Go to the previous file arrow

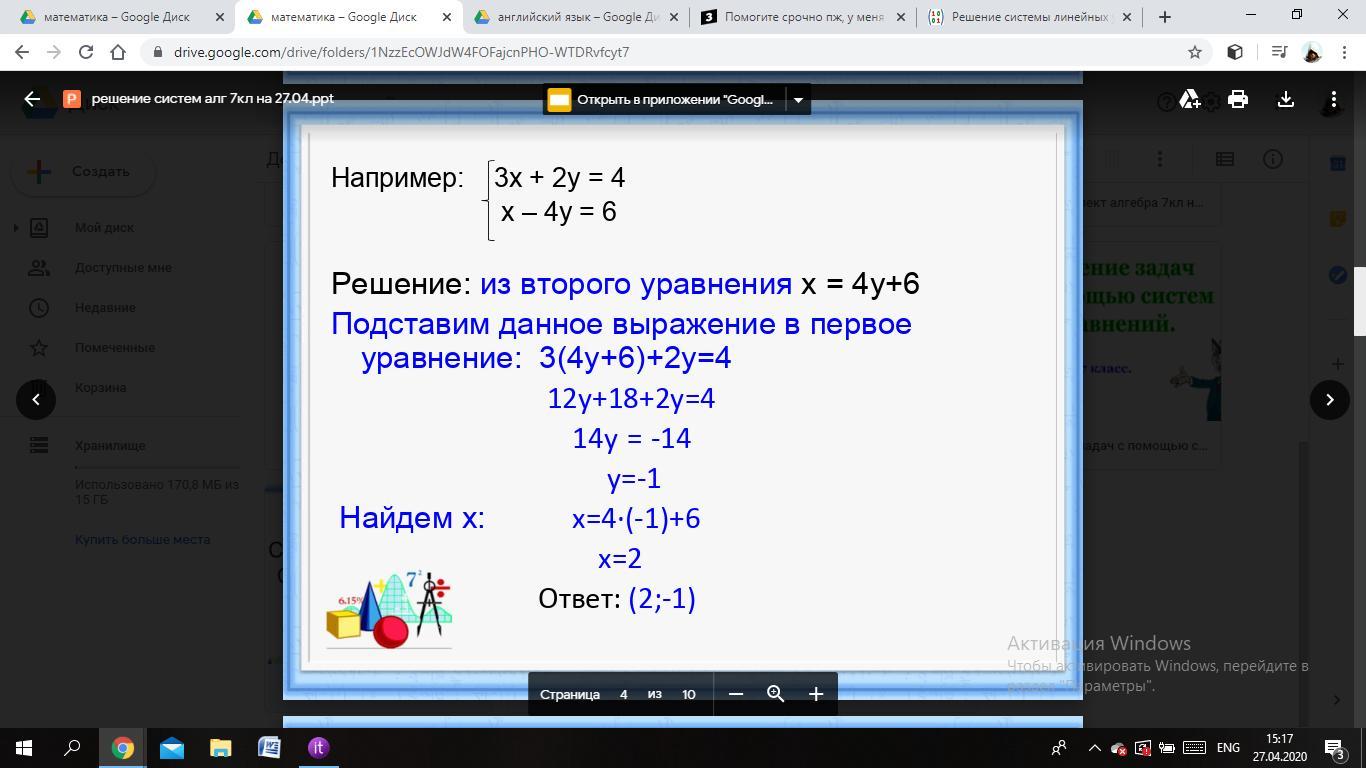36,400
